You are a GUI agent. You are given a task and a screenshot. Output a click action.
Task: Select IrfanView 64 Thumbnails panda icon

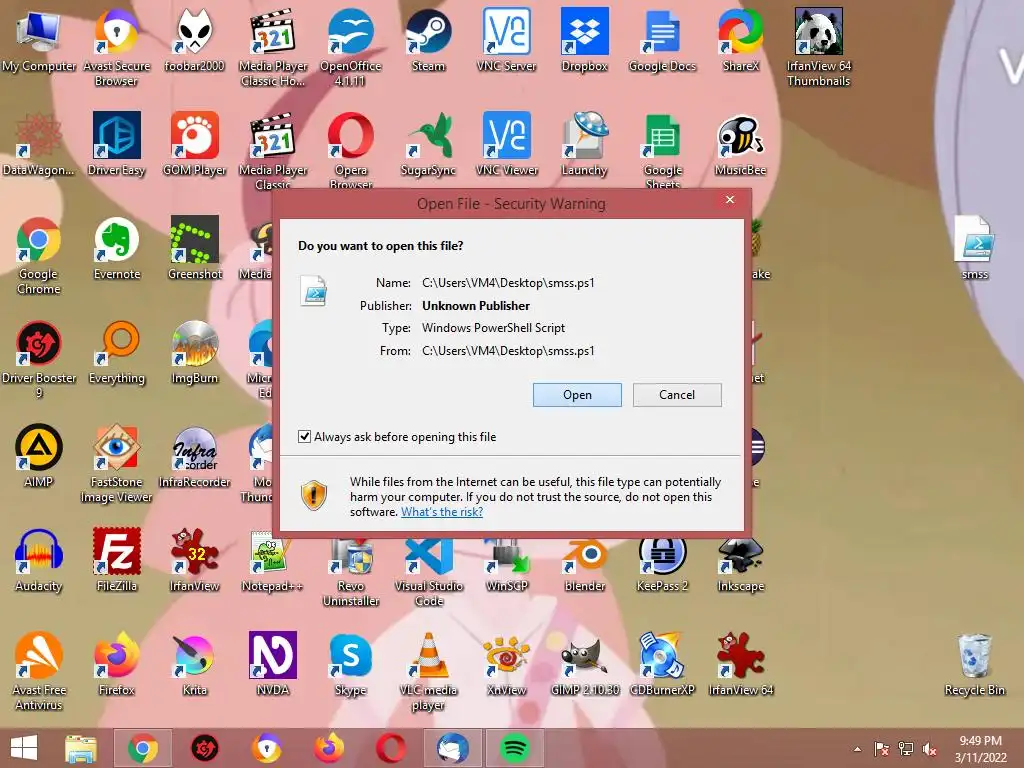click(x=818, y=47)
